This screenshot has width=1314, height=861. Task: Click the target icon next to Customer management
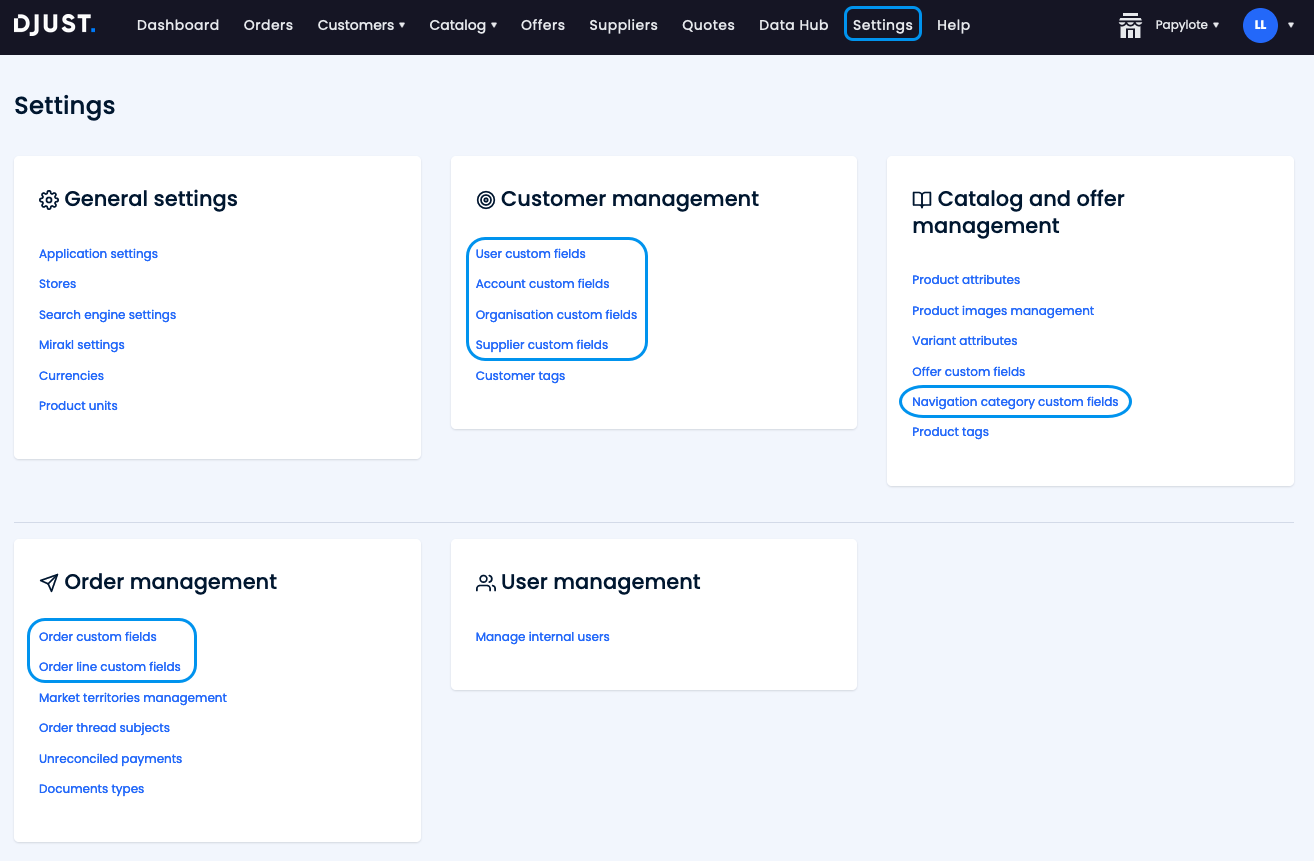pos(486,199)
